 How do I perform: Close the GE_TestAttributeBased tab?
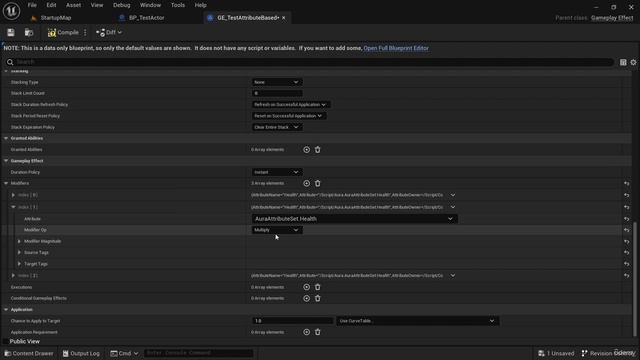tap(284, 18)
